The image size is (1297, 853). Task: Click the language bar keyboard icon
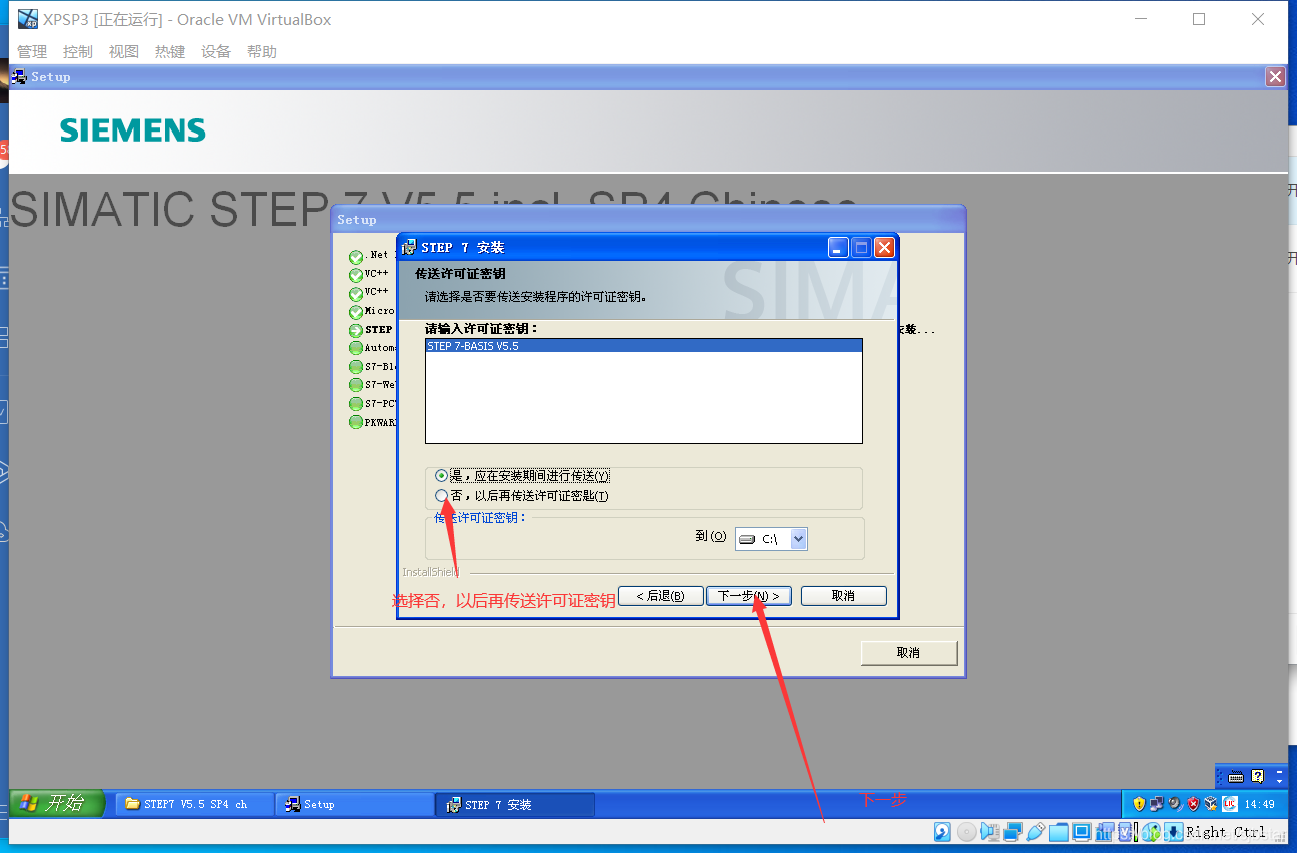tap(1236, 776)
